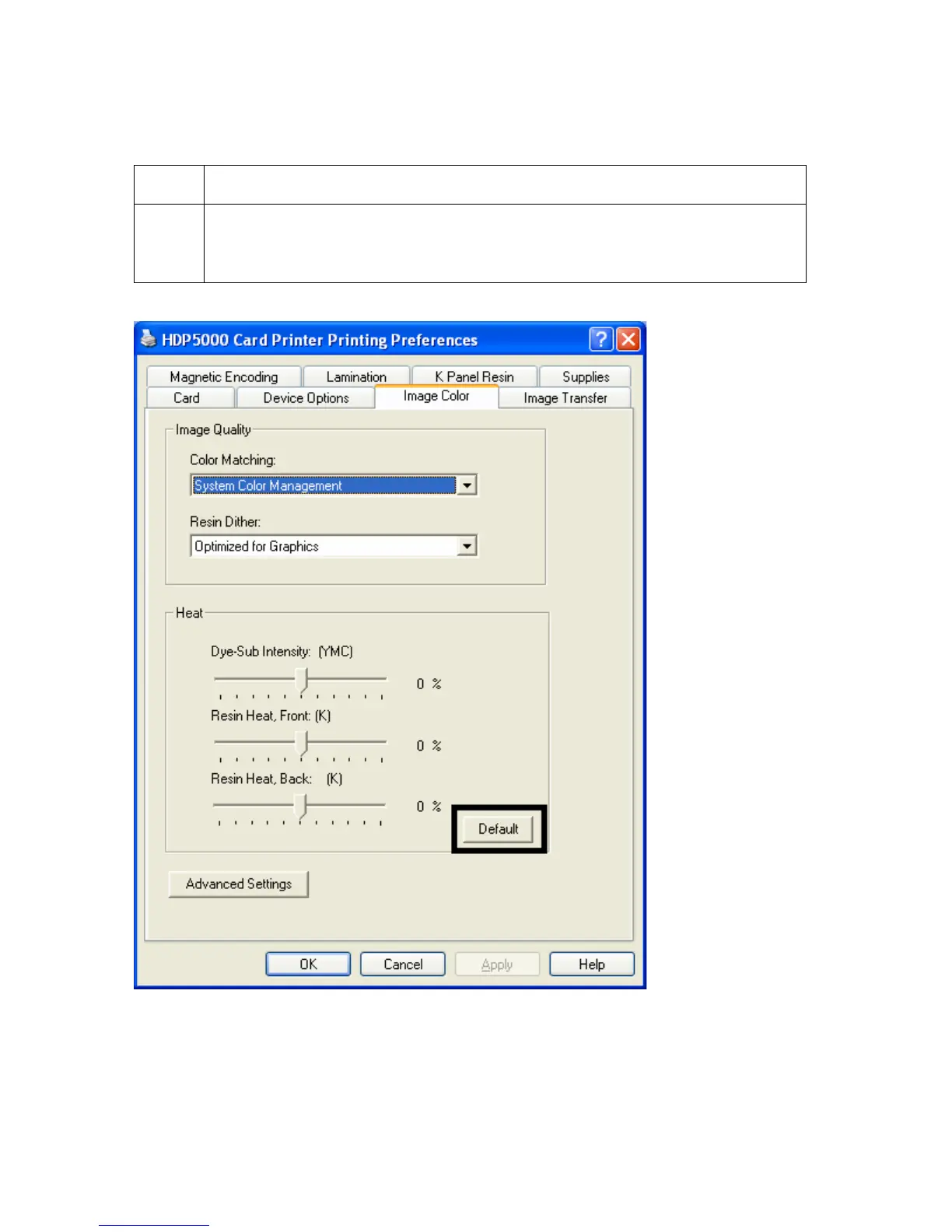Click the Resin Heat, Back (K) label

(276, 779)
